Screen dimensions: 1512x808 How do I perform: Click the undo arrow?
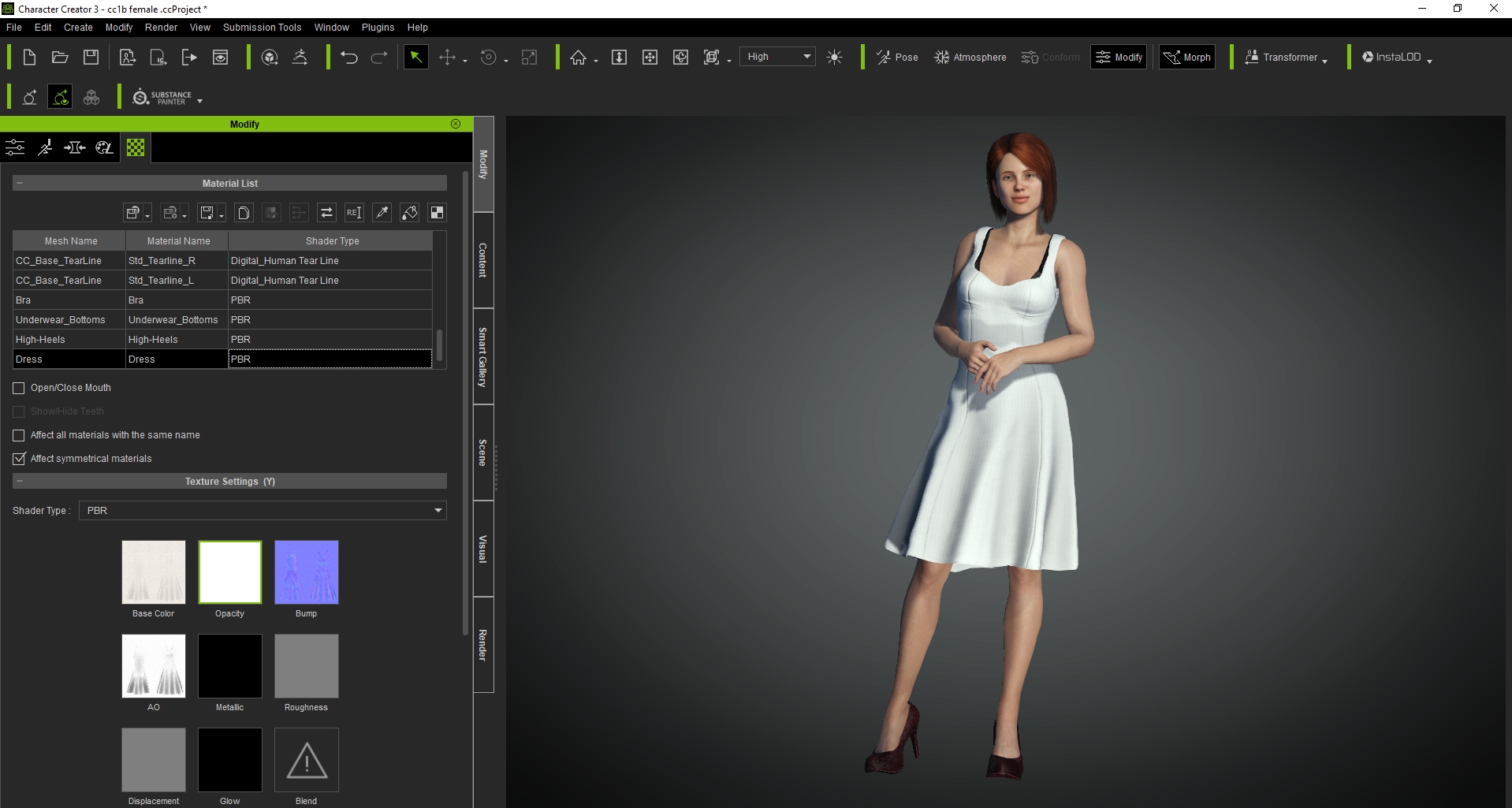pyautogui.click(x=348, y=57)
